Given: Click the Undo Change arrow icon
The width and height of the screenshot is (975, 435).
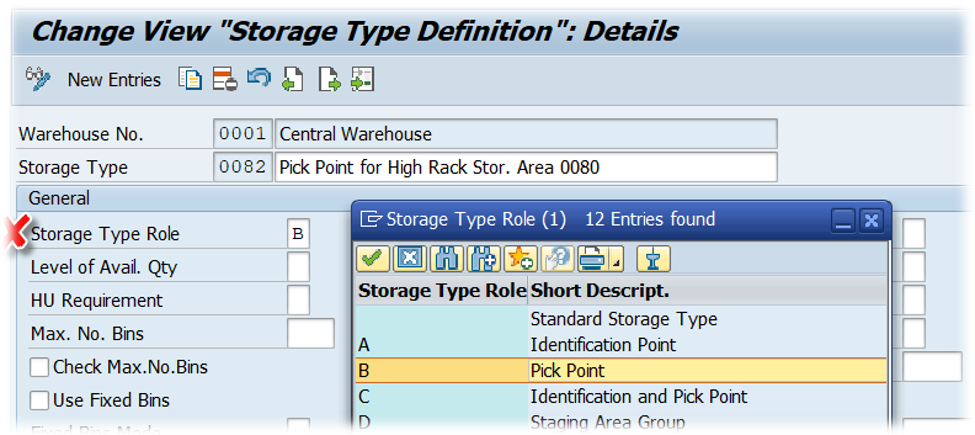Looking at the screenshot, I should click(259, 79).
